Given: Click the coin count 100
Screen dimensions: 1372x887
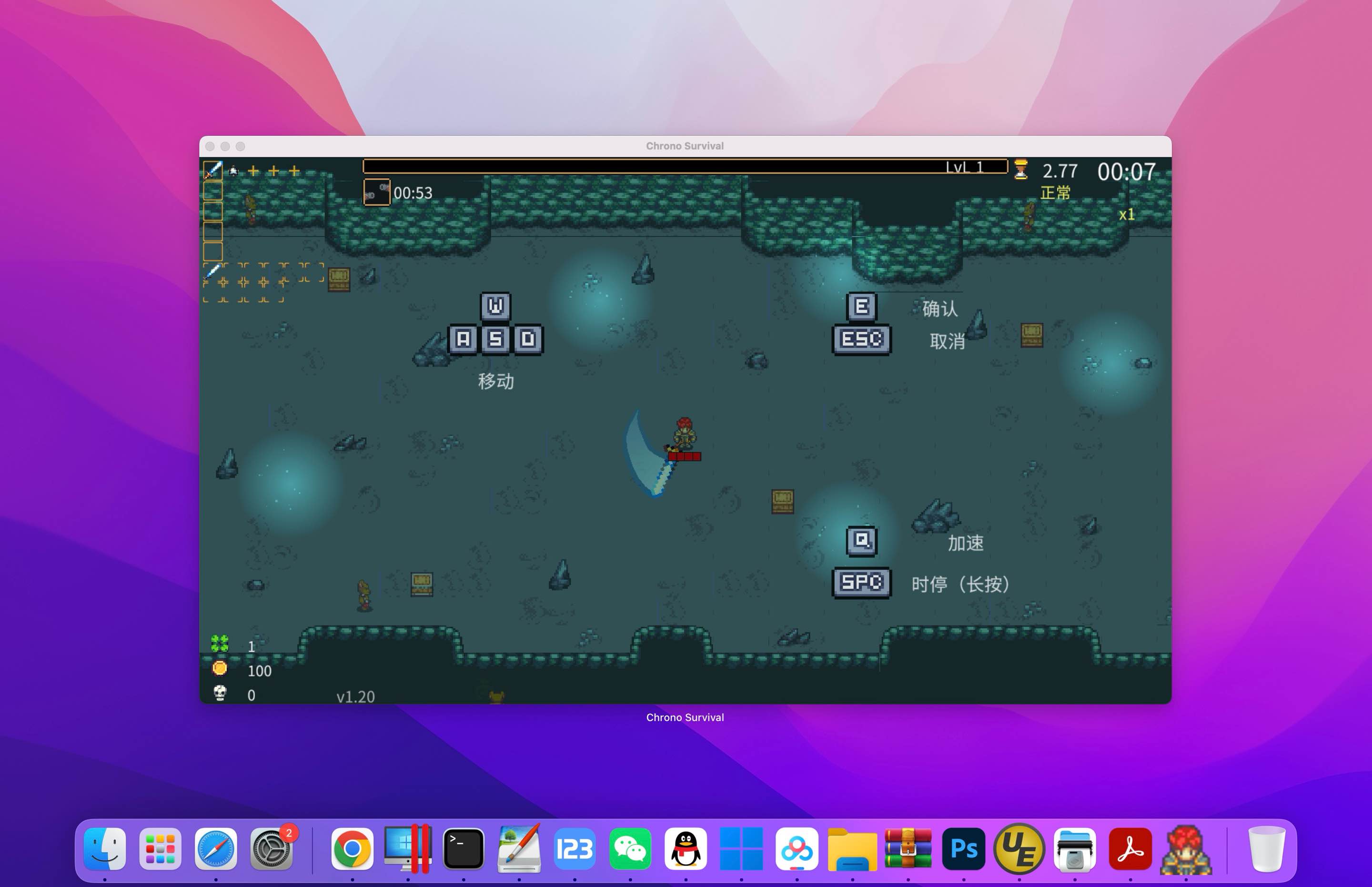Looking at the screenshot, I should click(259, 671).
